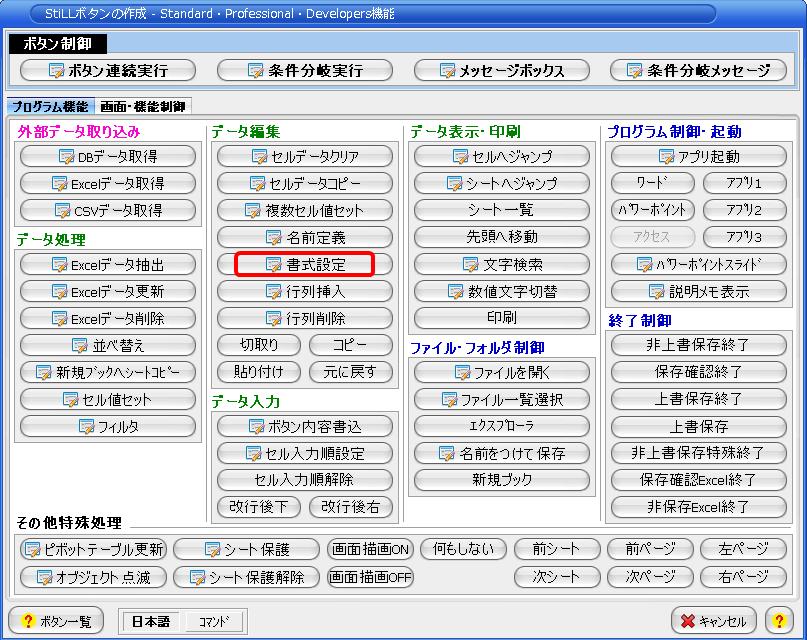Click the 画面描画OFF button
The height and width of the screenshot is (640, 807).
(371, 577)
